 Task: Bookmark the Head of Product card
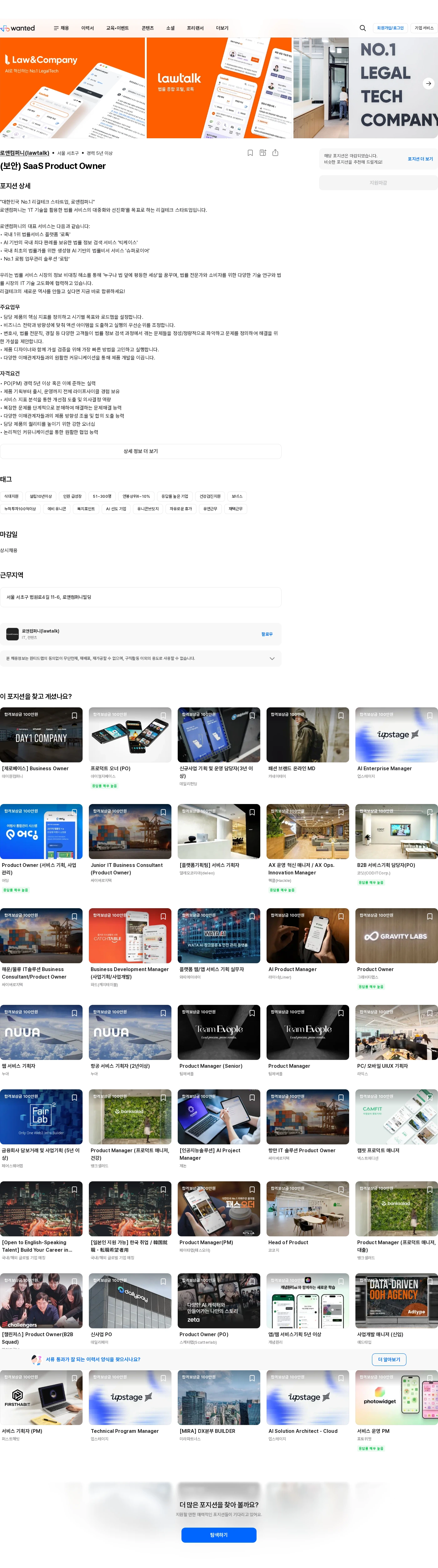coord(341,1190)
